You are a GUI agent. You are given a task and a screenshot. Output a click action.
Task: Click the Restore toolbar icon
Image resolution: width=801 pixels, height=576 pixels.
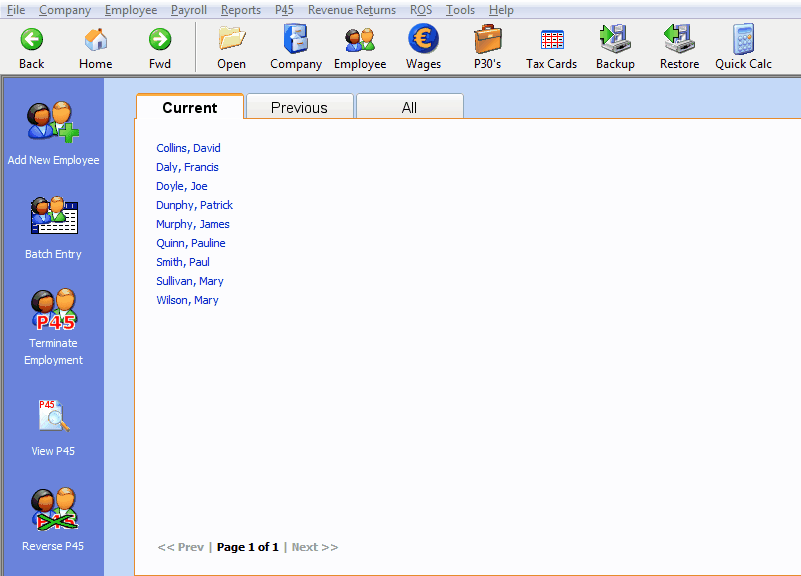pyautogui.click(x=679, y=40)
